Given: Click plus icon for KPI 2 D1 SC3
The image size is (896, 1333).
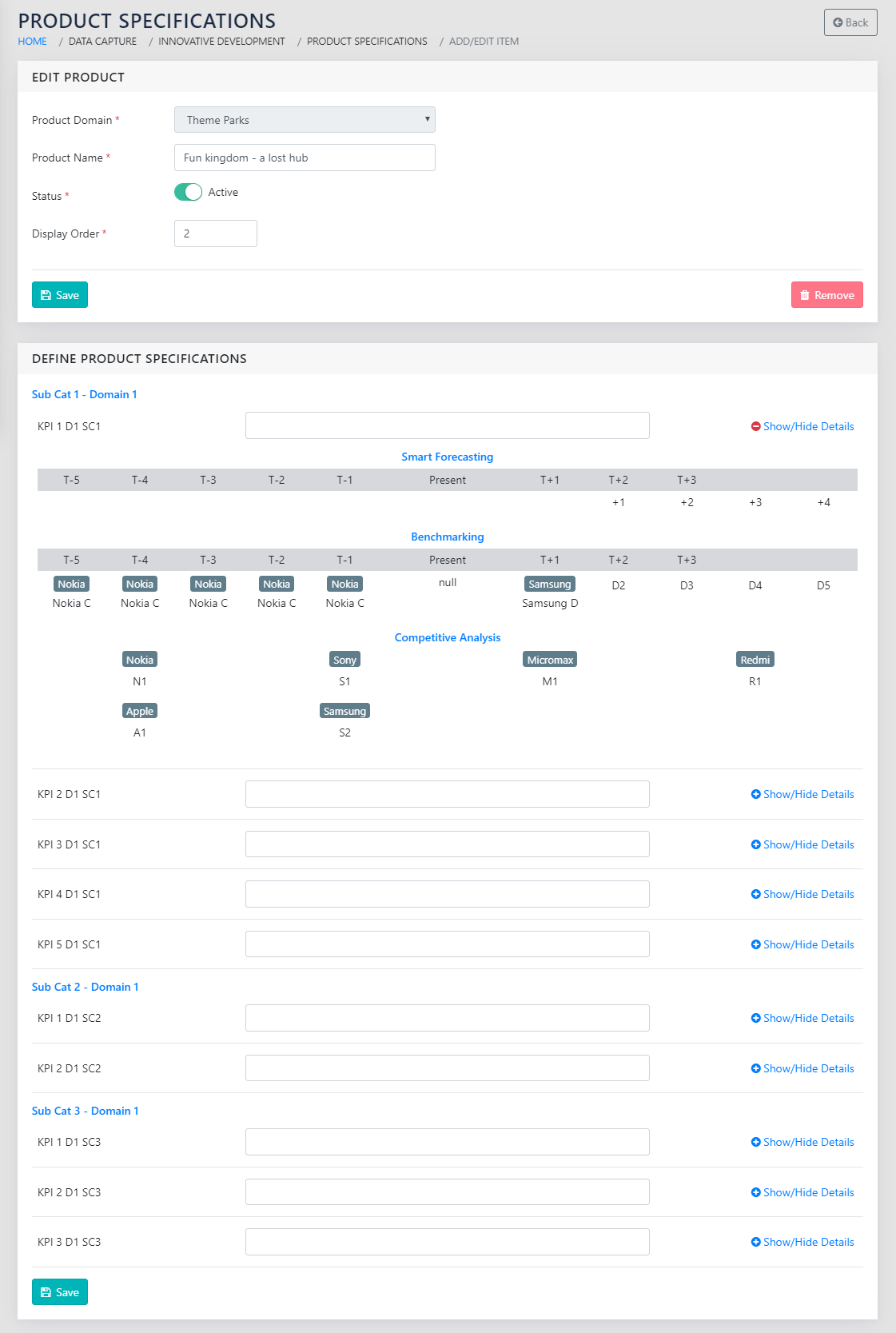Looking at the screenshot, I should point(755,1193).
